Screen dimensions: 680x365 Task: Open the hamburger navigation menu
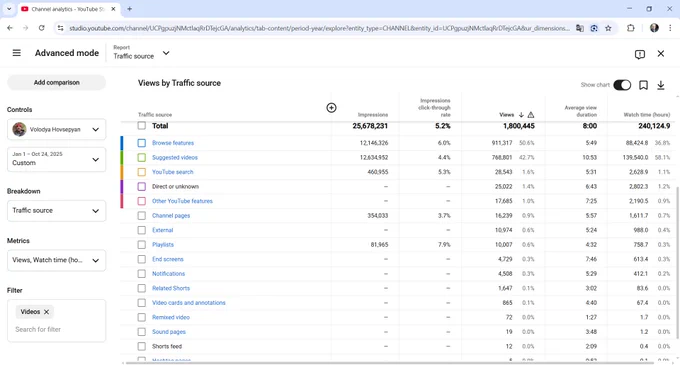tap(16, 53)
